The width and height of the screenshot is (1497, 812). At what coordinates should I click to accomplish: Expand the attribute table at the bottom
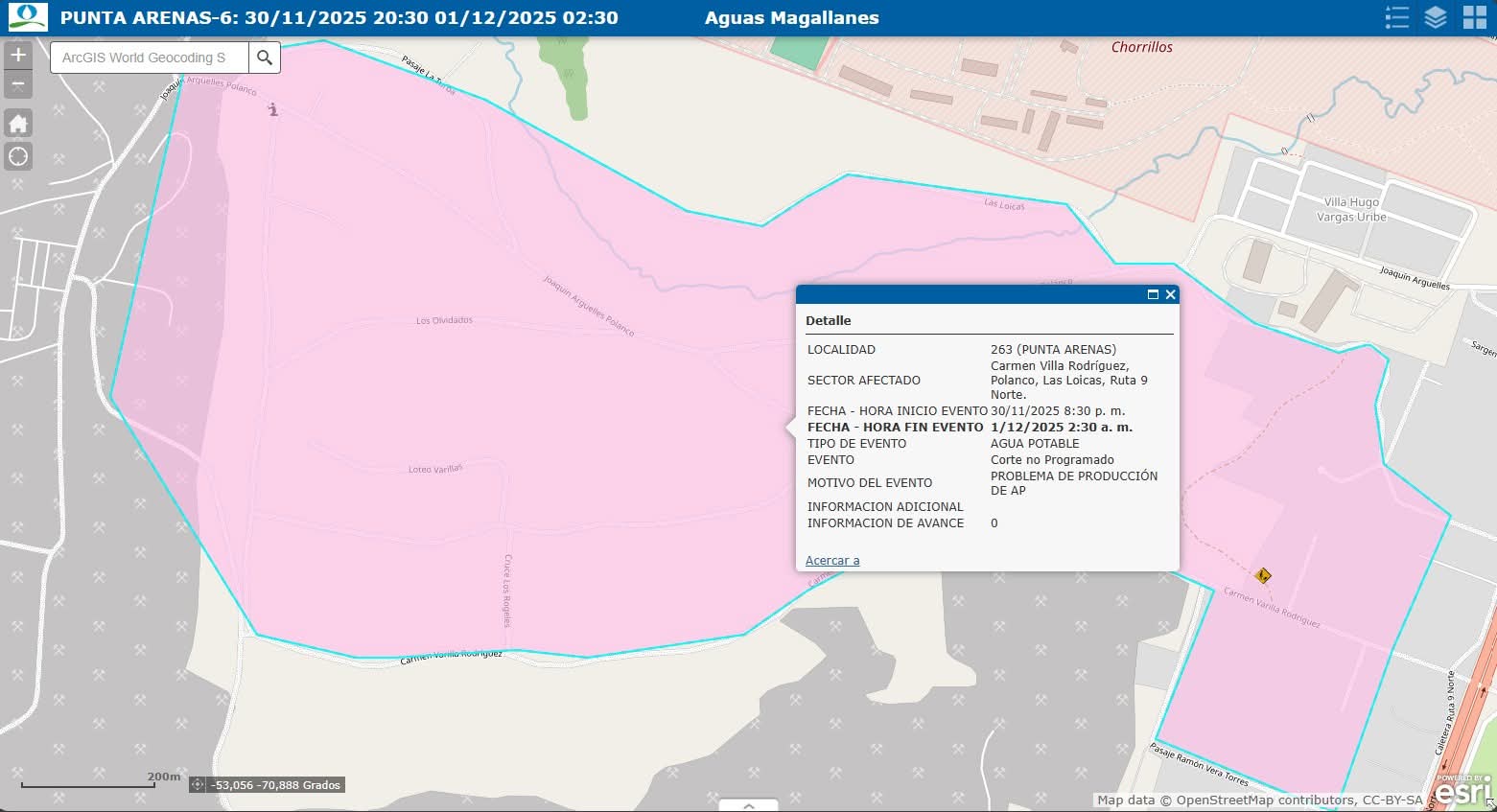[748, 805]
